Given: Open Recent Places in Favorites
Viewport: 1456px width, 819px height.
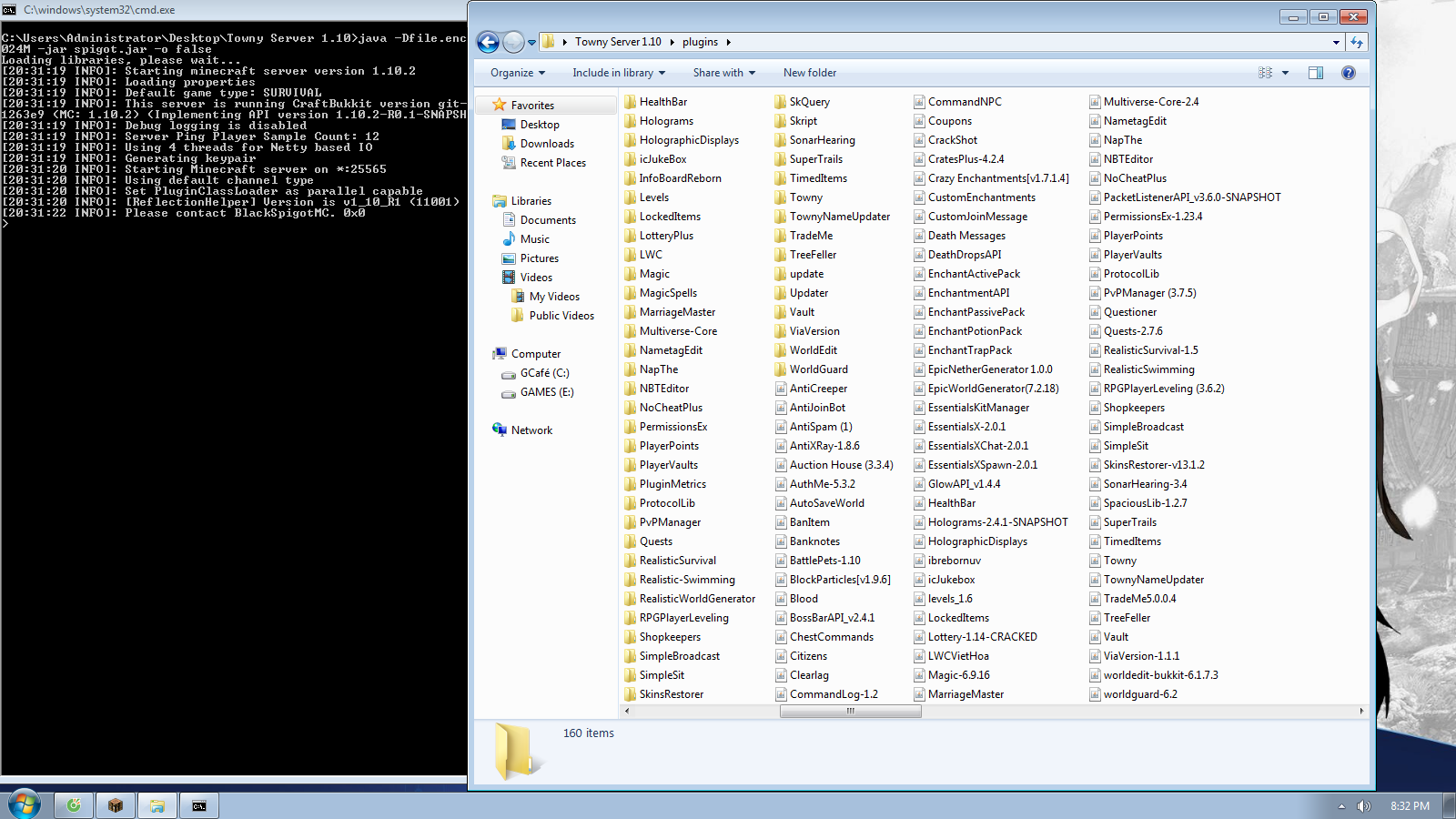Looking at the screenshot, I should coord(552,163).
